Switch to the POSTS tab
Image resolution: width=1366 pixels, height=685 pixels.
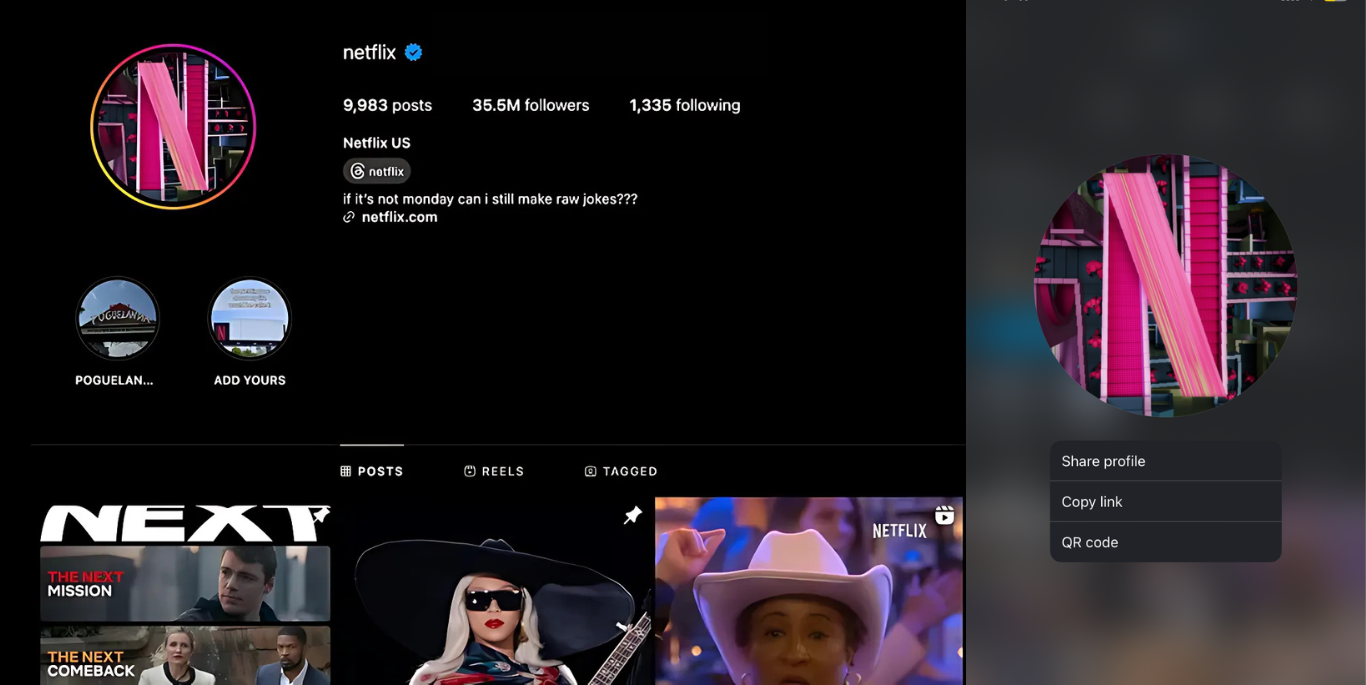pyautogui.click(x=372, y=471)
